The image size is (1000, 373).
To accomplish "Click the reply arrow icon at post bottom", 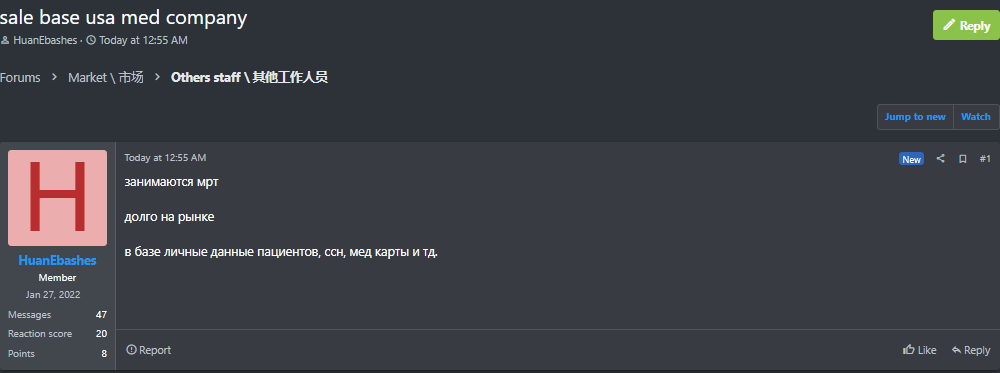I will click(956, 350).
